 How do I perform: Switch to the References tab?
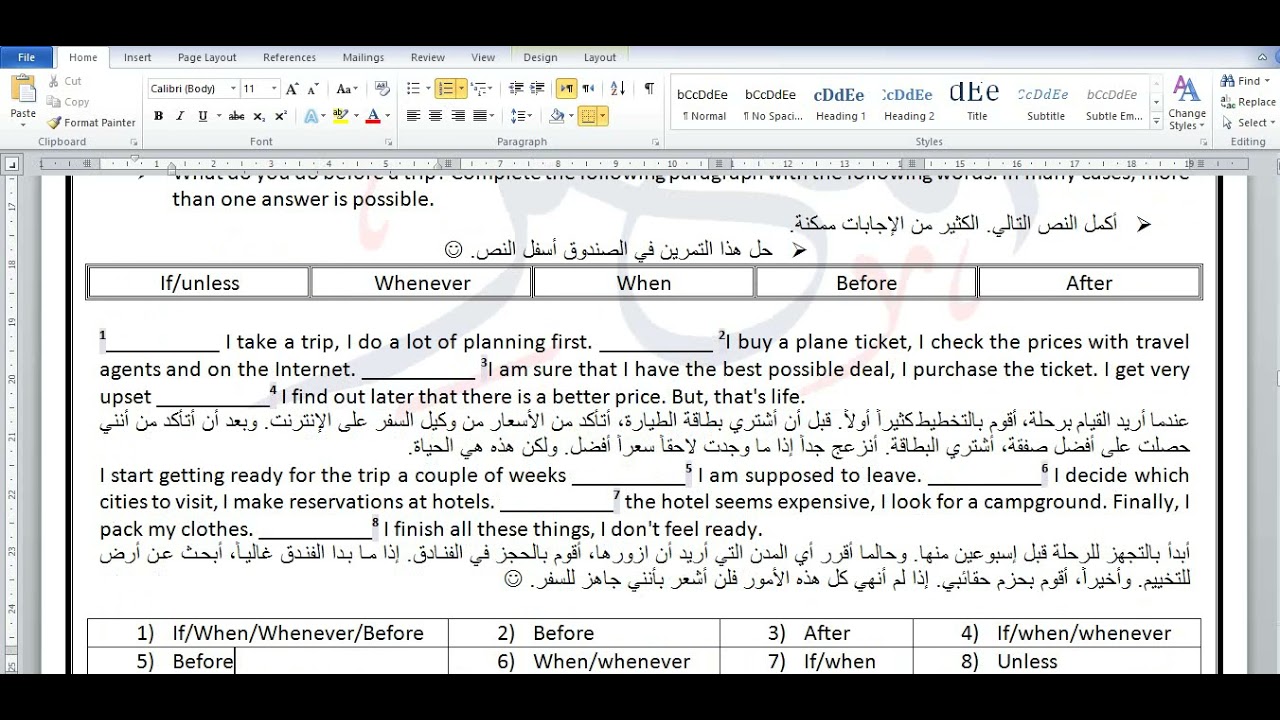tap(289, 57)
